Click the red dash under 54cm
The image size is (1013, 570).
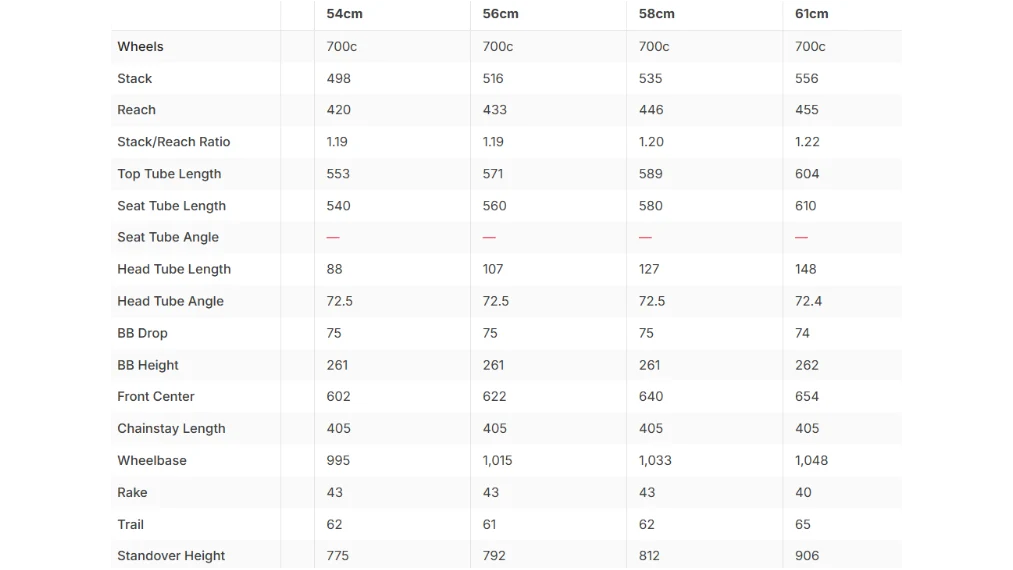(x=333, y=237)
